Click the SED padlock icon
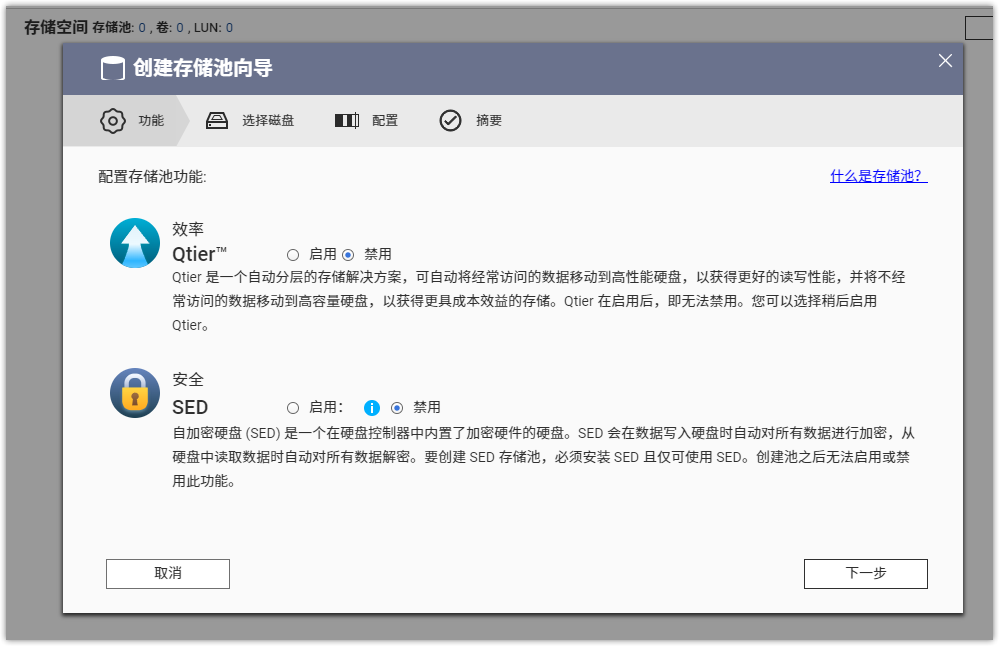The height and width of the screenshot is (646, 999). pos(135,393)
